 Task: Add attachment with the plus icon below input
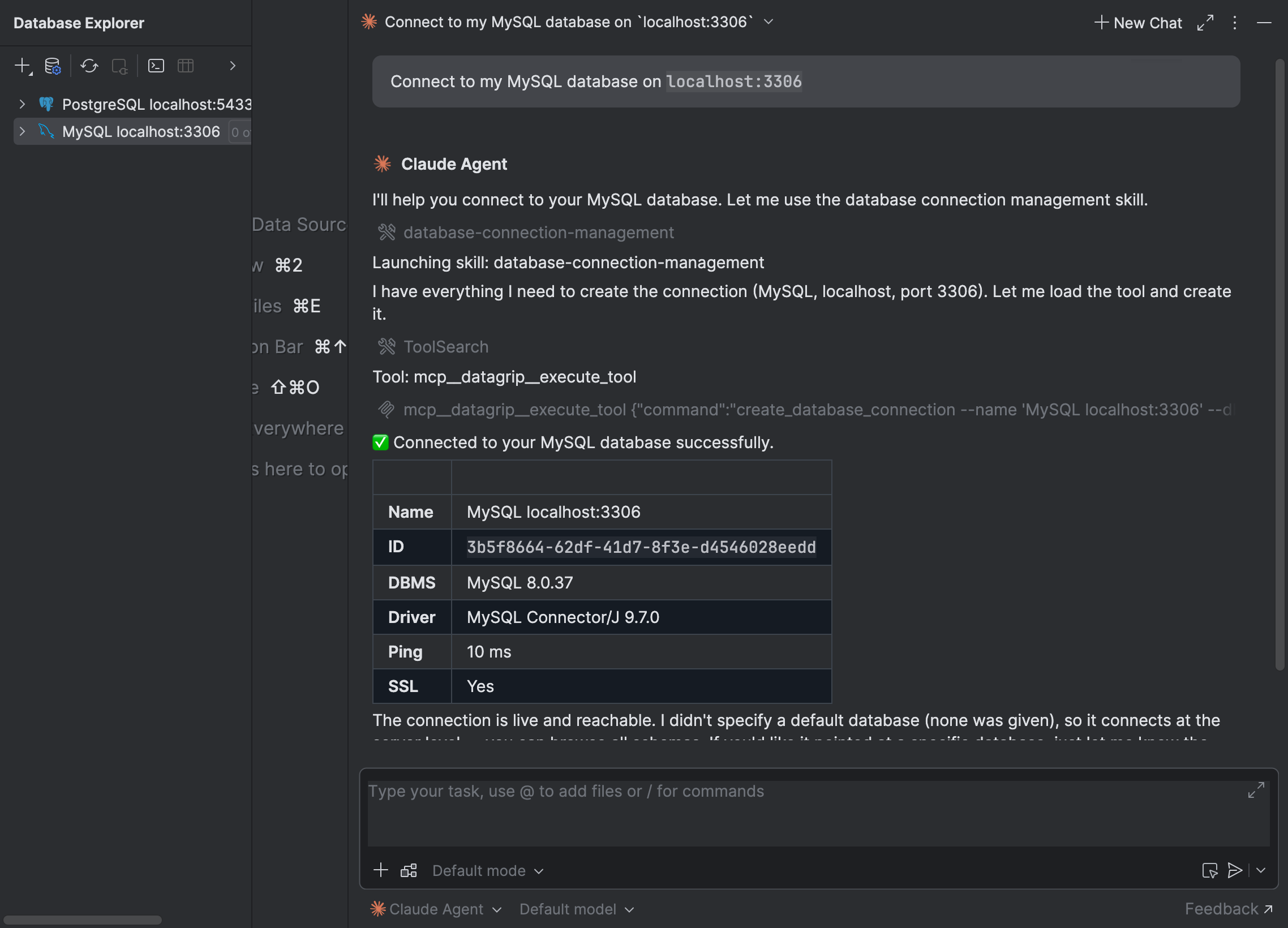point(380,870)
